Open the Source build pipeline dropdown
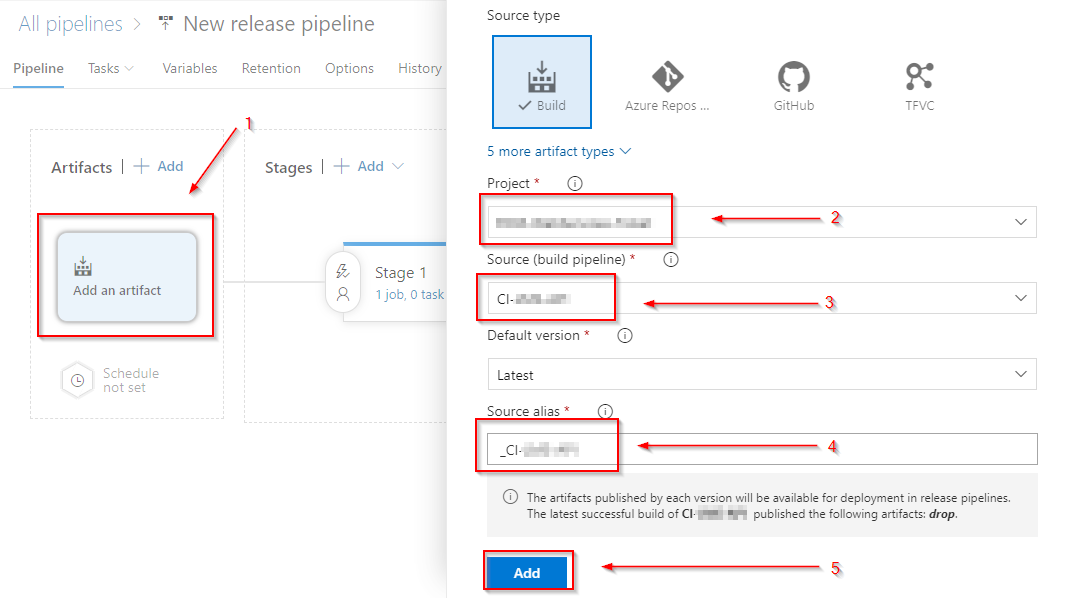 pyautogui.click(x=1020, y=298)
